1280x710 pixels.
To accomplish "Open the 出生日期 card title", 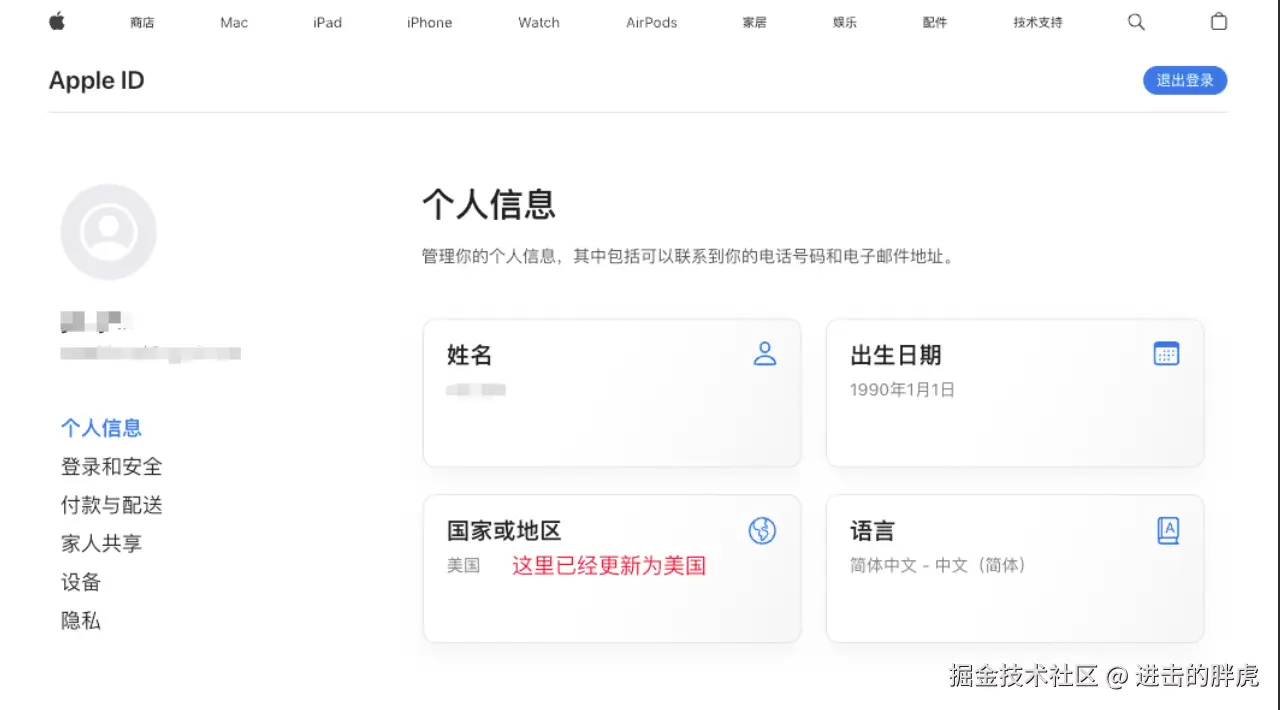I will pyautogui.click(x=895, y=355).
